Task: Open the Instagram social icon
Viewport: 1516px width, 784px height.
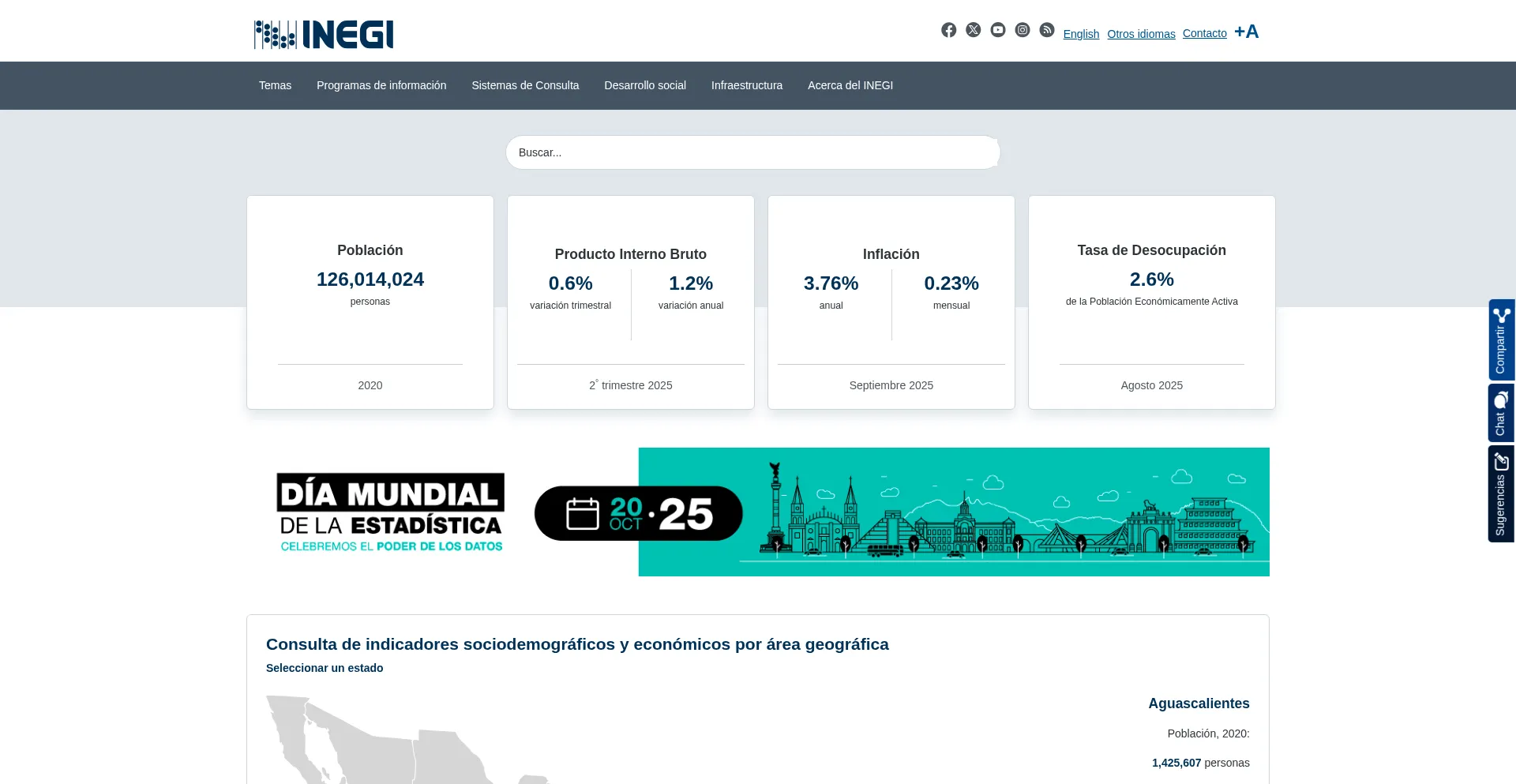Action: pyautogui.click(x=1023, y=30)
